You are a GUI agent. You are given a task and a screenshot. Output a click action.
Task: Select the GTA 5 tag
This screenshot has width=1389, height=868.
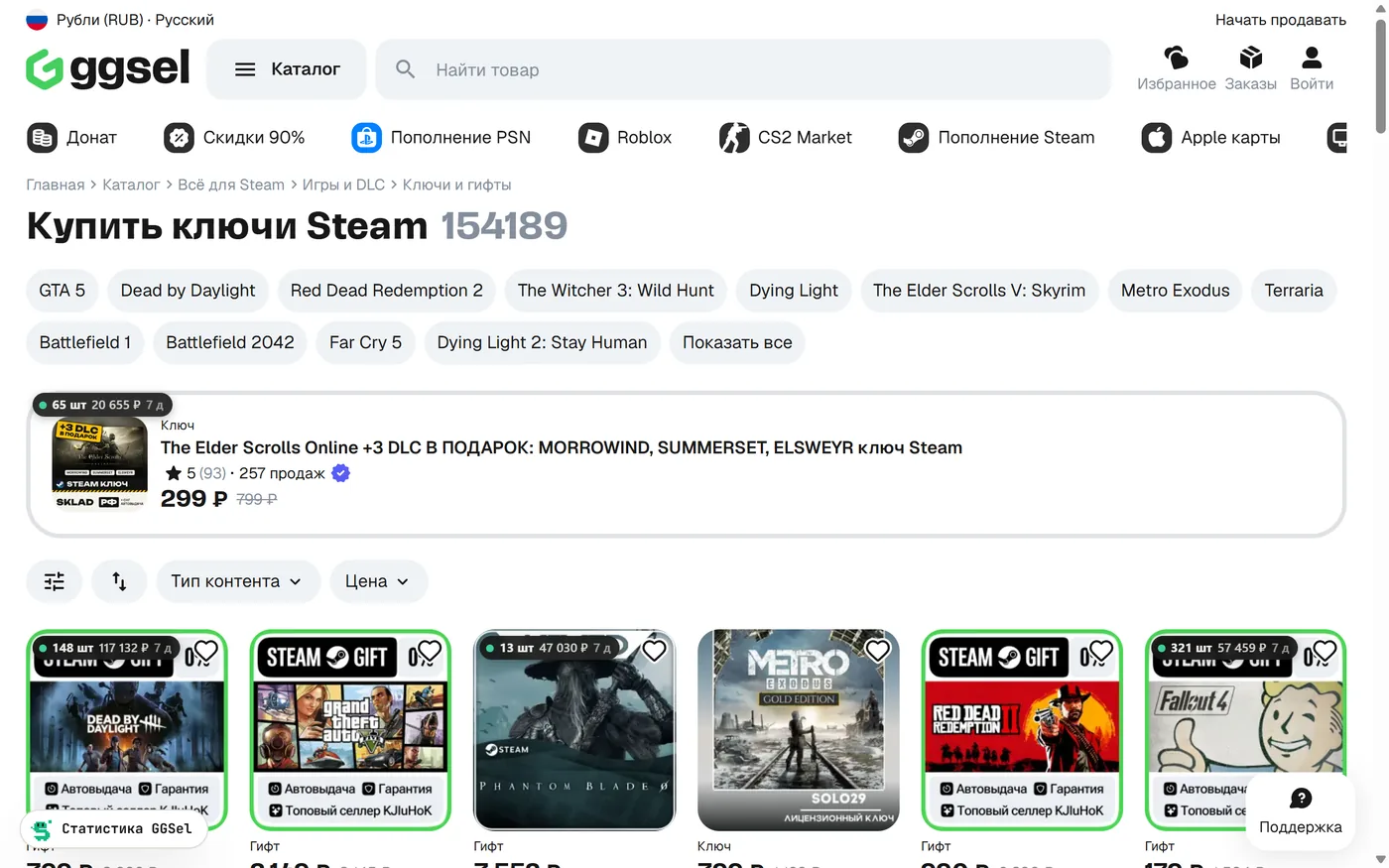click(63, 291)
